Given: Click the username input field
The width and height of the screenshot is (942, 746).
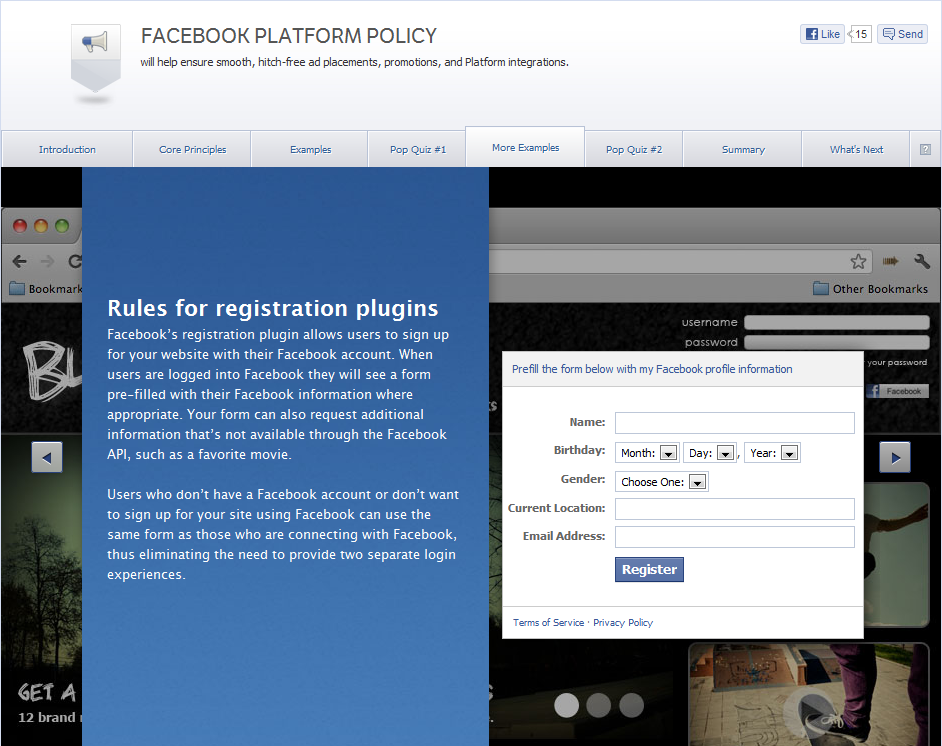Looking at the screenshot, I should pyautogui.click(x=836, y=323).
